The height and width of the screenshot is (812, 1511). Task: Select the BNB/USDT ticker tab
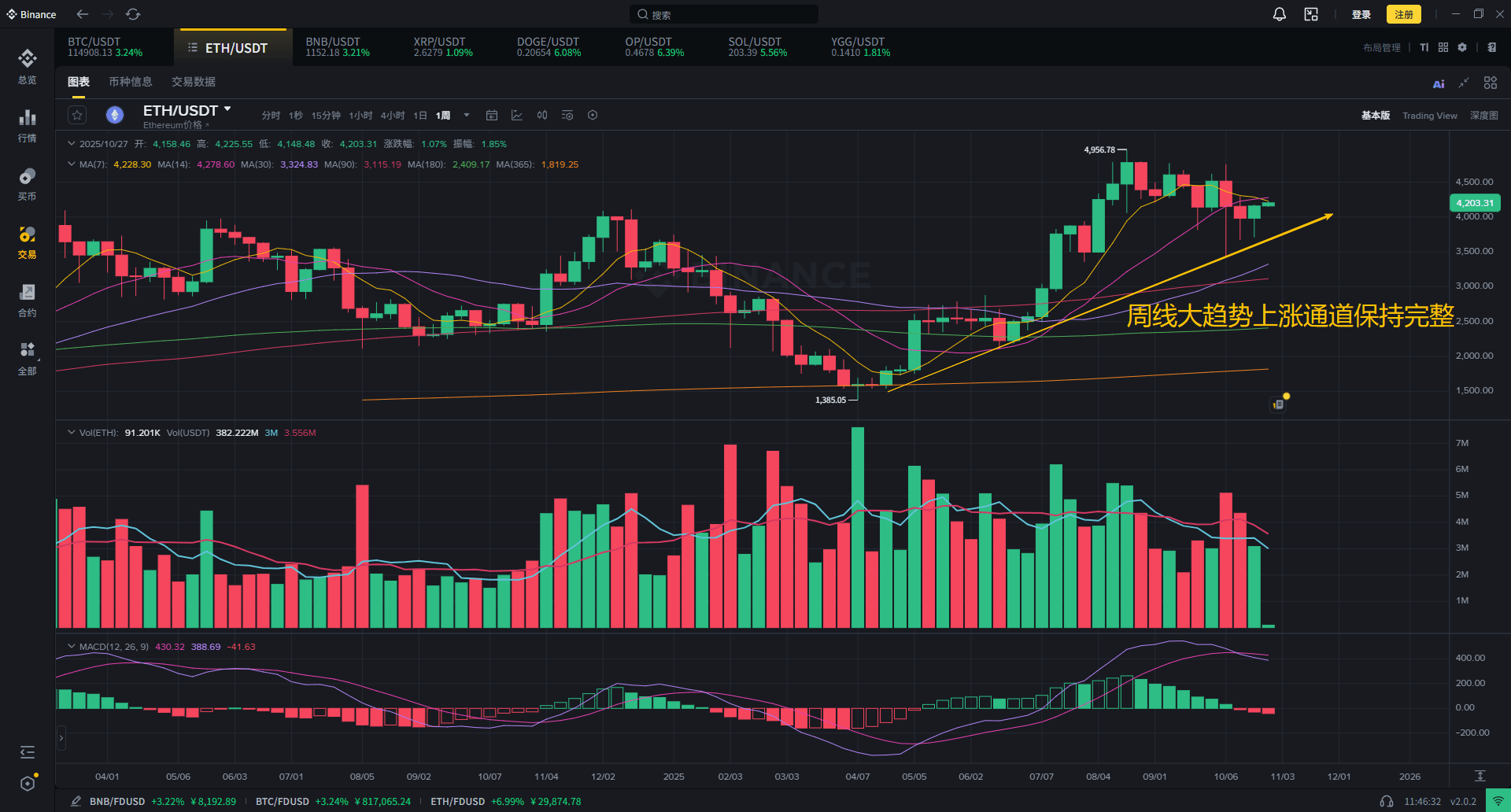pyautogui.click(x=338, y=47)
